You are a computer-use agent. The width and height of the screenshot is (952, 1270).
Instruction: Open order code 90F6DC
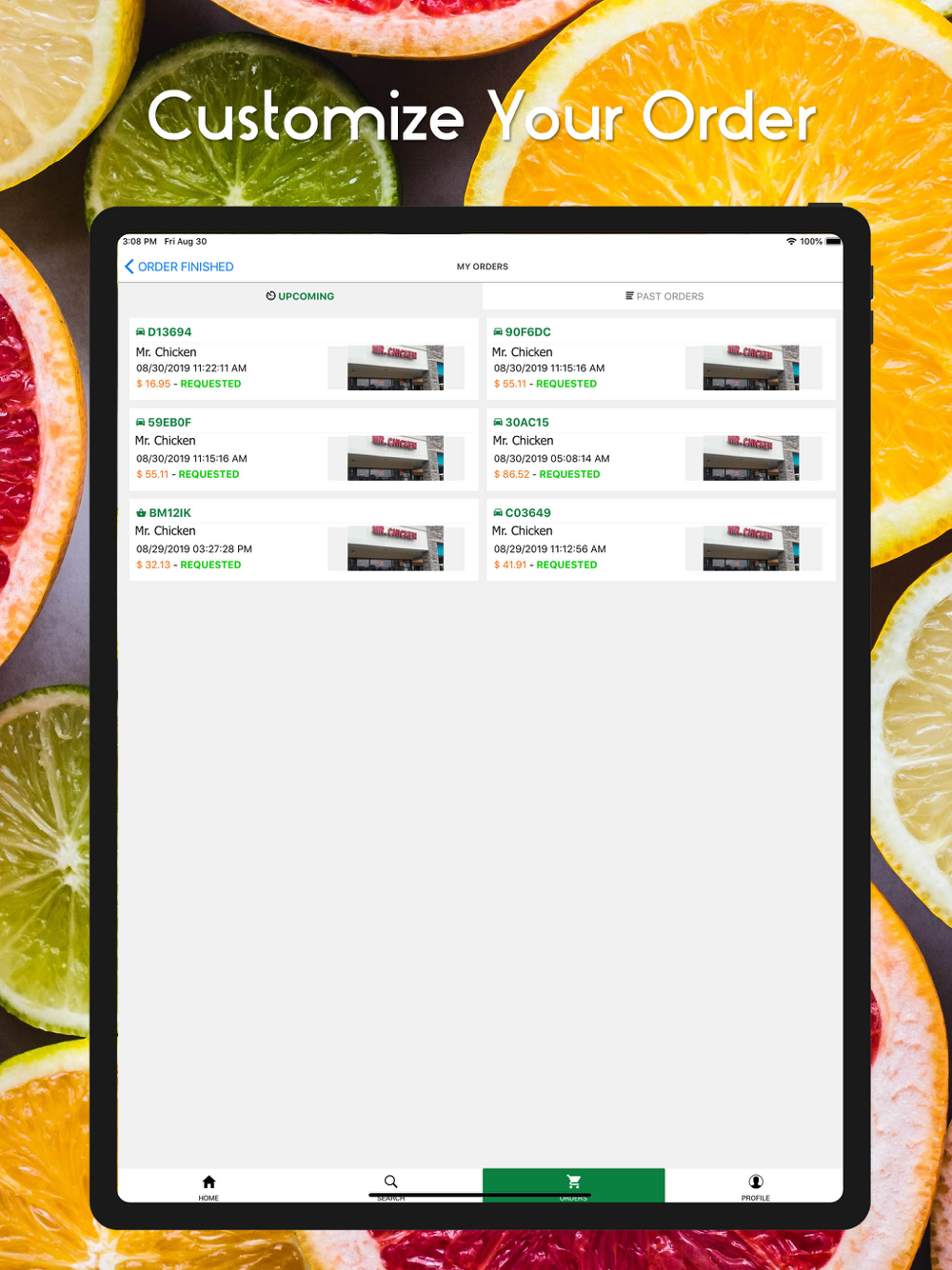pyautogui.click(x=528, y=332)
